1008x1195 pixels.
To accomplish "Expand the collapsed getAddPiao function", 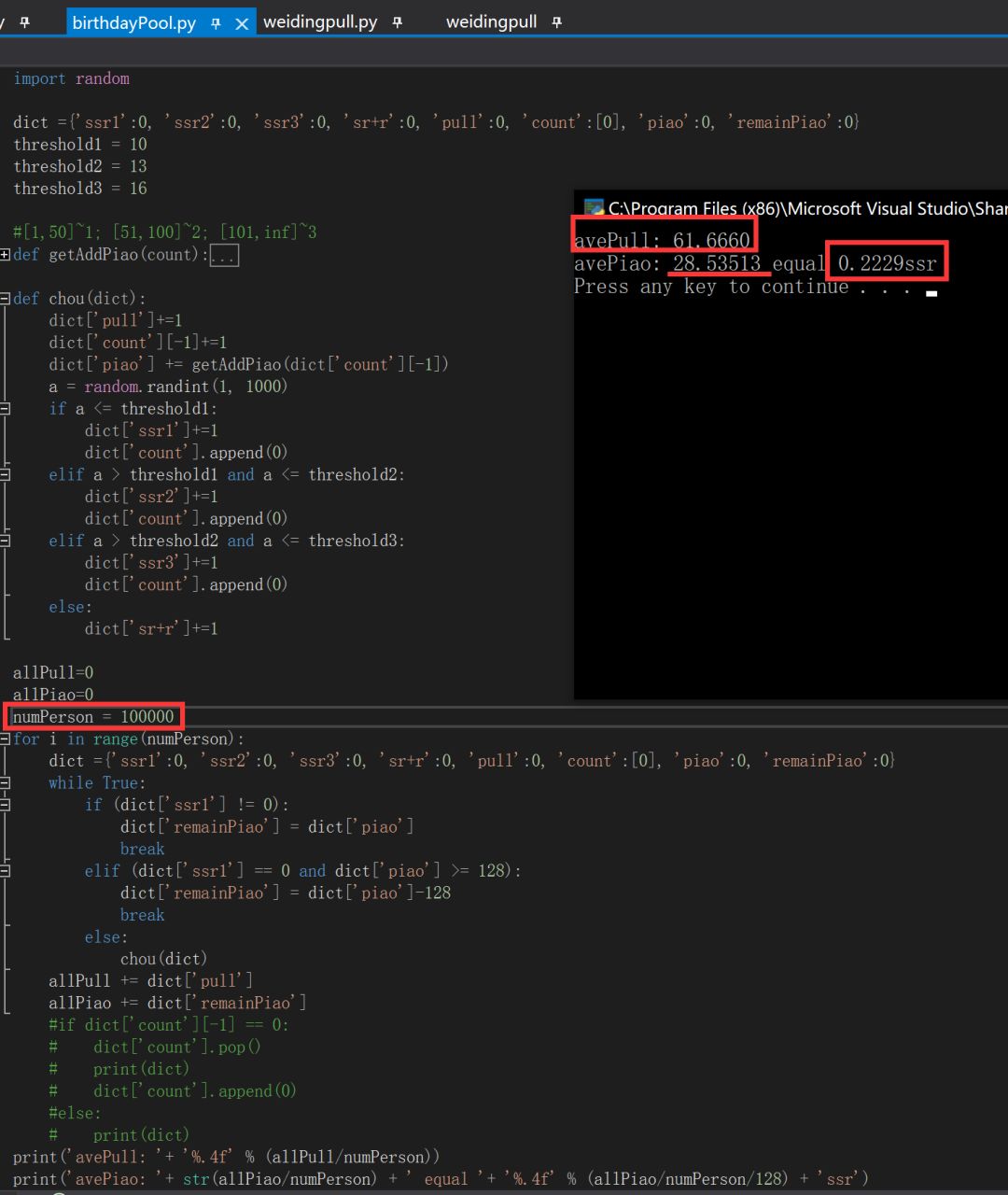I will [6, 255].
